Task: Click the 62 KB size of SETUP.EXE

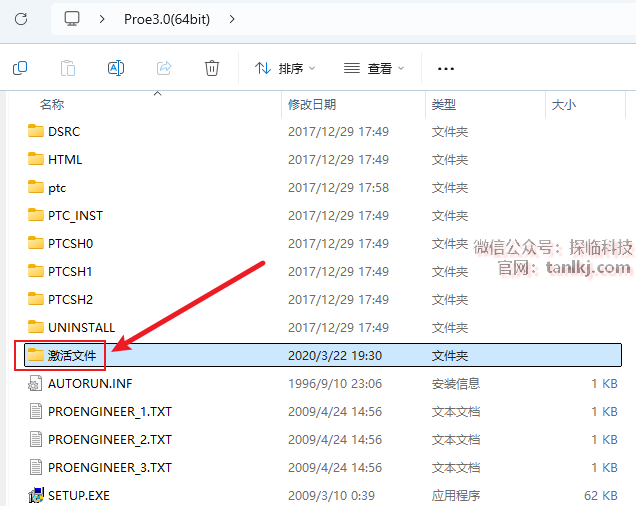Action: coord(601,495)
